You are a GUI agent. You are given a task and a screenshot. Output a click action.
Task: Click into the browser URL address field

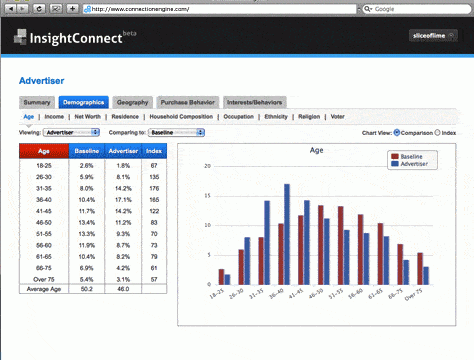220,9
